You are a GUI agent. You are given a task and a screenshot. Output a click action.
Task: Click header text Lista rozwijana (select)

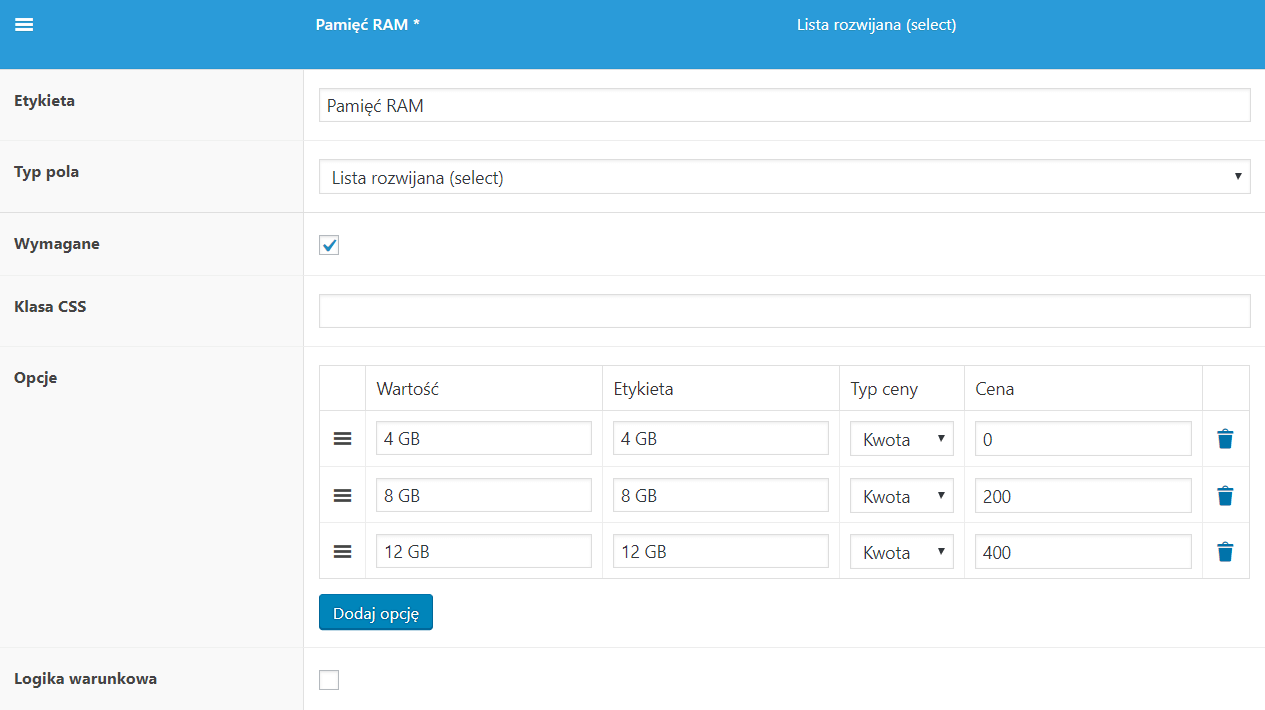pyautogui.click(x=877, y=25)
